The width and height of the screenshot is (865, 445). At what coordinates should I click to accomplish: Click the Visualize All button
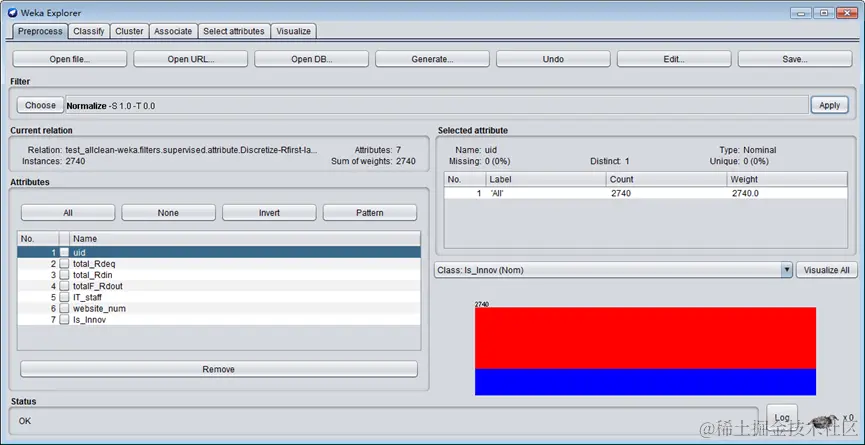pos(826,270)
